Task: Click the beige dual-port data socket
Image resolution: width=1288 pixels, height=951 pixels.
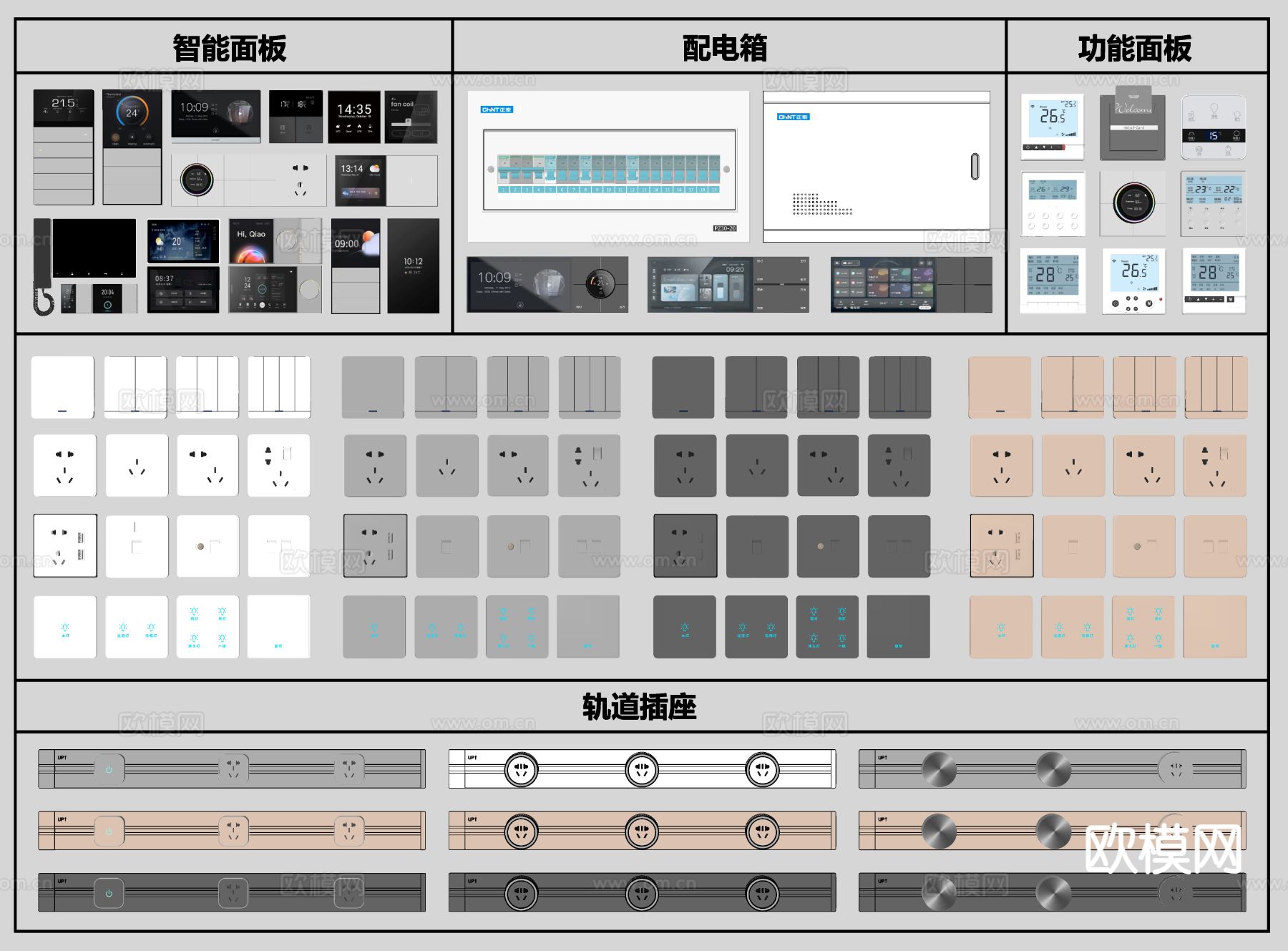Action: coord(1215,546)
